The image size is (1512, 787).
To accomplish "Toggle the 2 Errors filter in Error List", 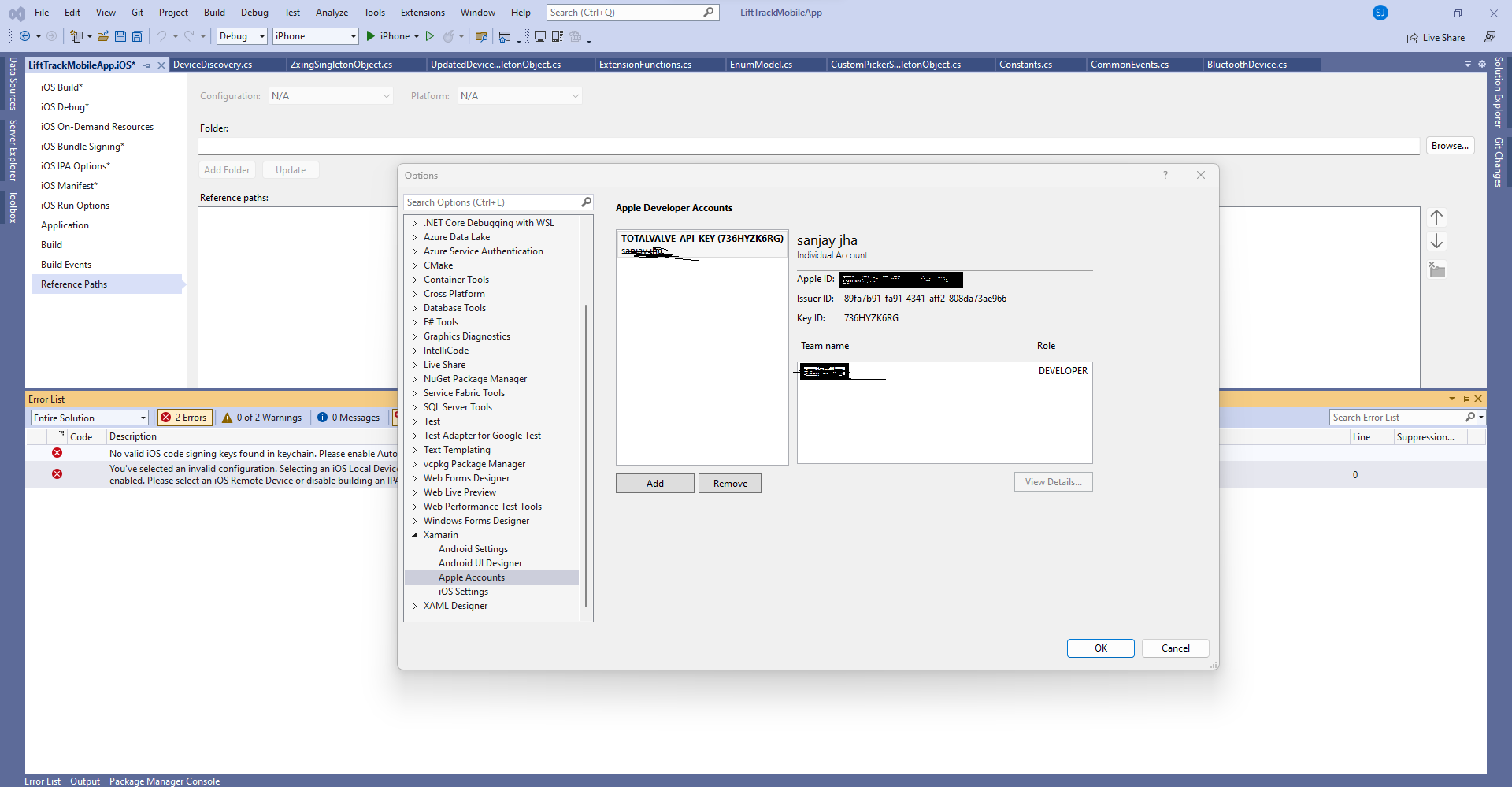I will tap(183, 418).
